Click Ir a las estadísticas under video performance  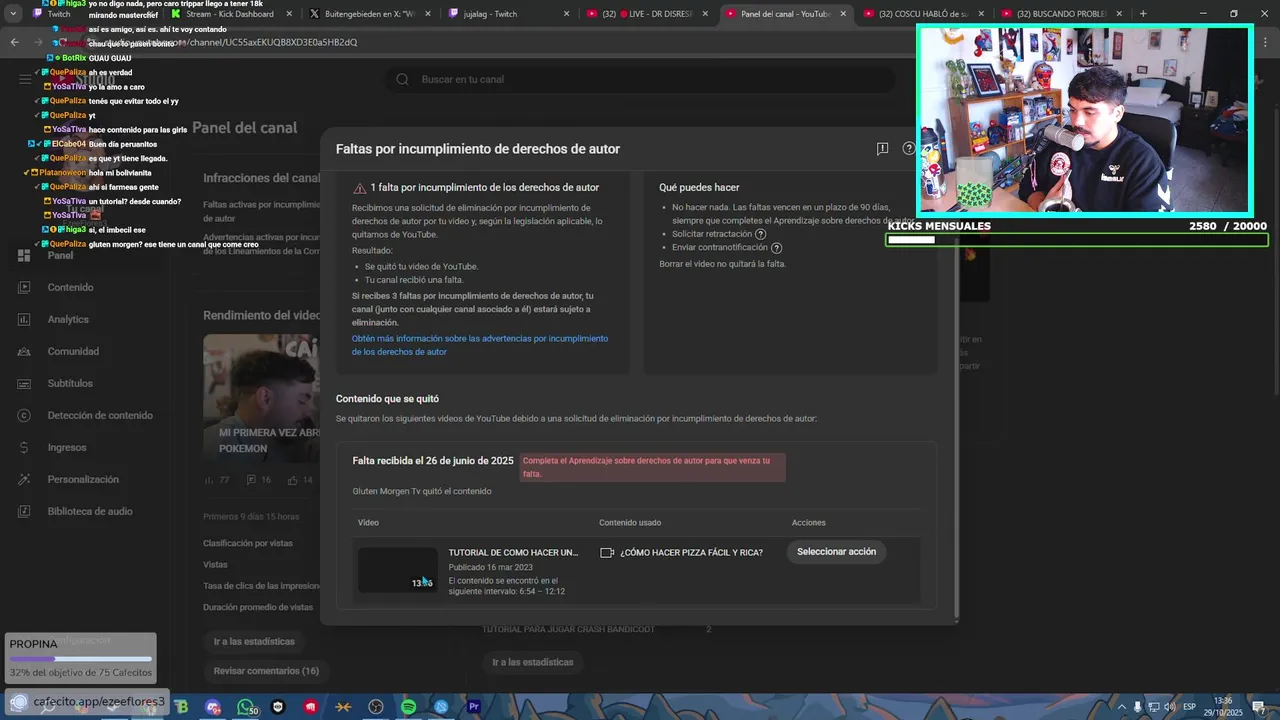(254, 641)
